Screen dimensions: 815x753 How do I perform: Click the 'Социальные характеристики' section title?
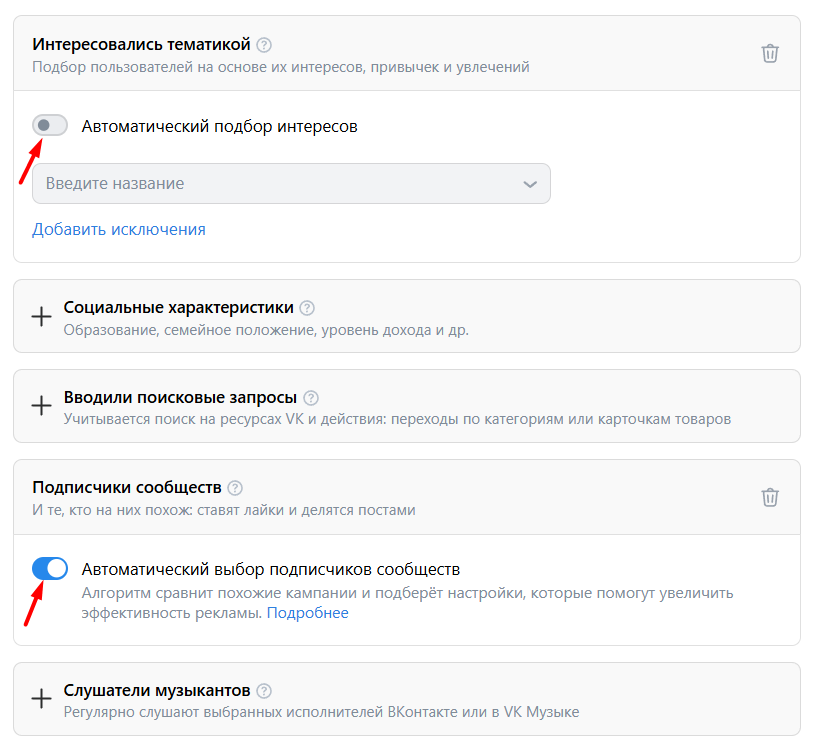pos(179,308)
